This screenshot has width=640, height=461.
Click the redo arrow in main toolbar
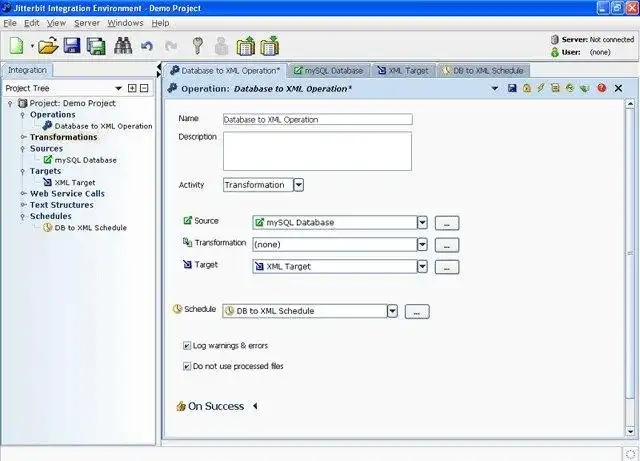click(x=171, y=46)
